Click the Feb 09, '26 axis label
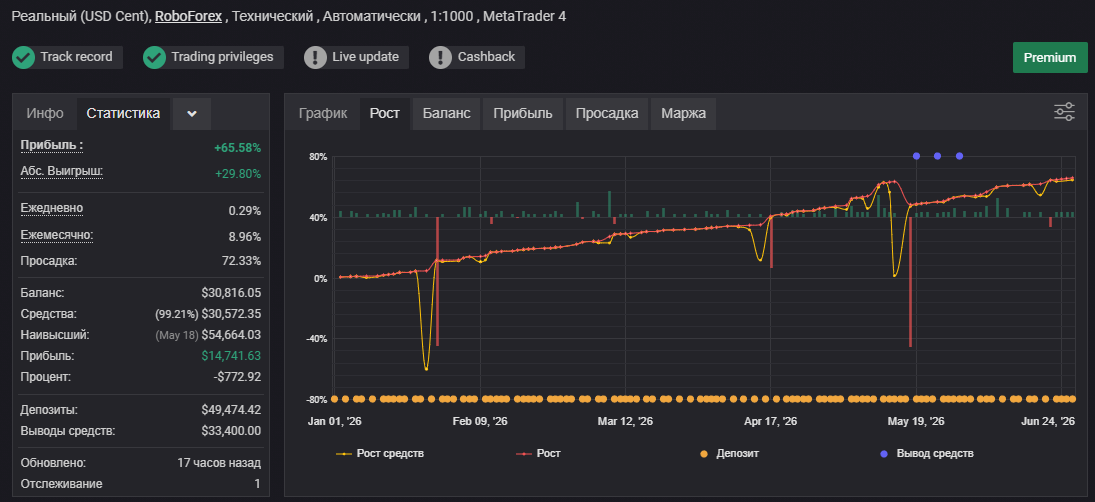This screenshot has width=1095, height=502. coord(480,422)
